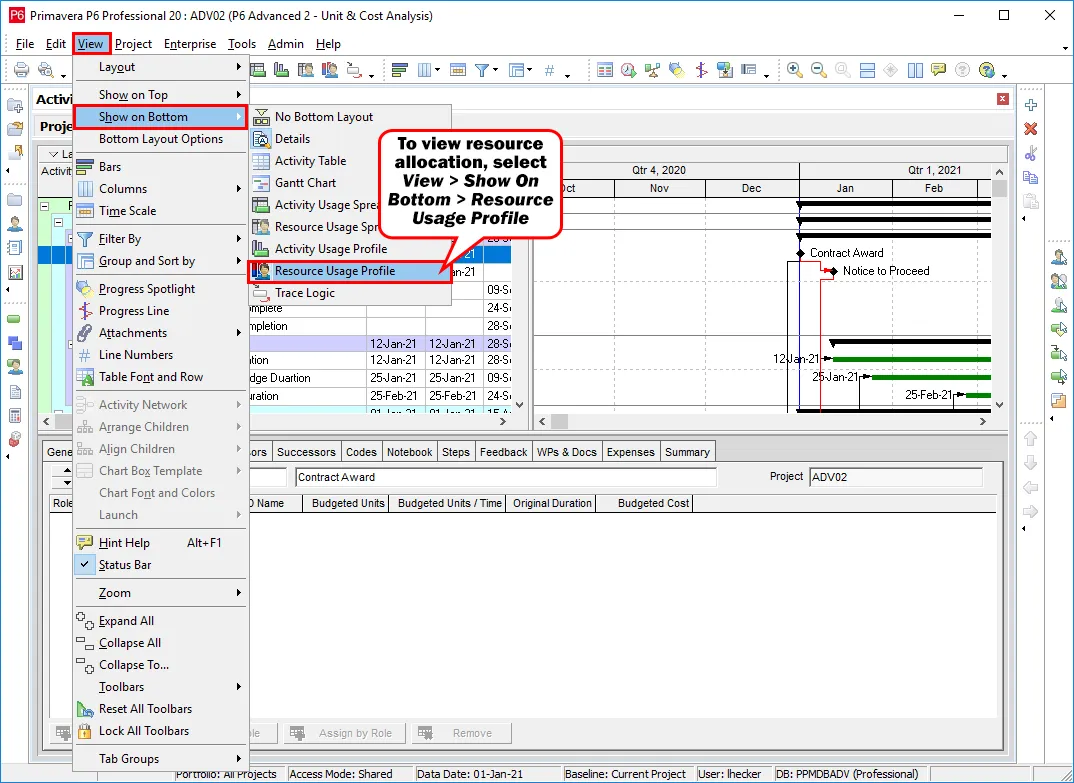This screenshot has width=1074, height=783.
Task: Click the Copy icon in right toolbar
Action: coord(1031,177)
